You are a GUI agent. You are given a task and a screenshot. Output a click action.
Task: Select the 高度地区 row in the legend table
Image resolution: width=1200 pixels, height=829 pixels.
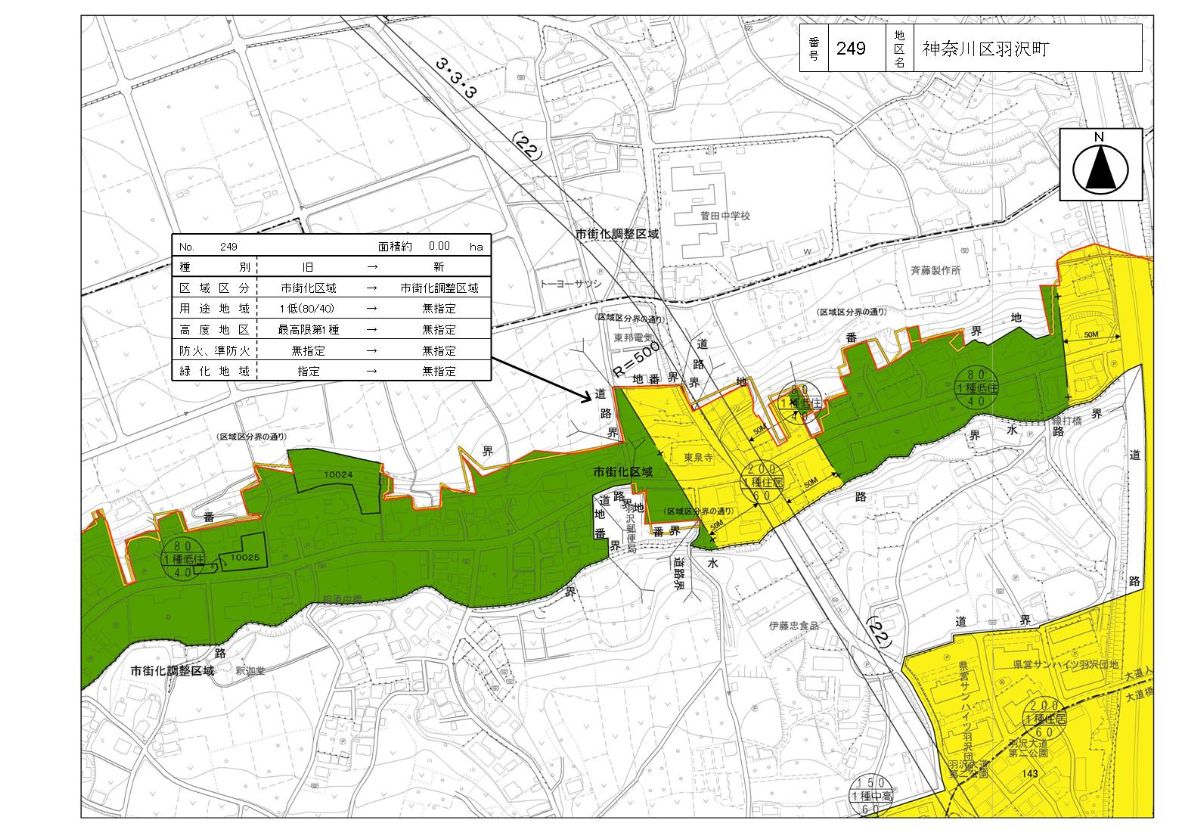click(x=331, y=329)
